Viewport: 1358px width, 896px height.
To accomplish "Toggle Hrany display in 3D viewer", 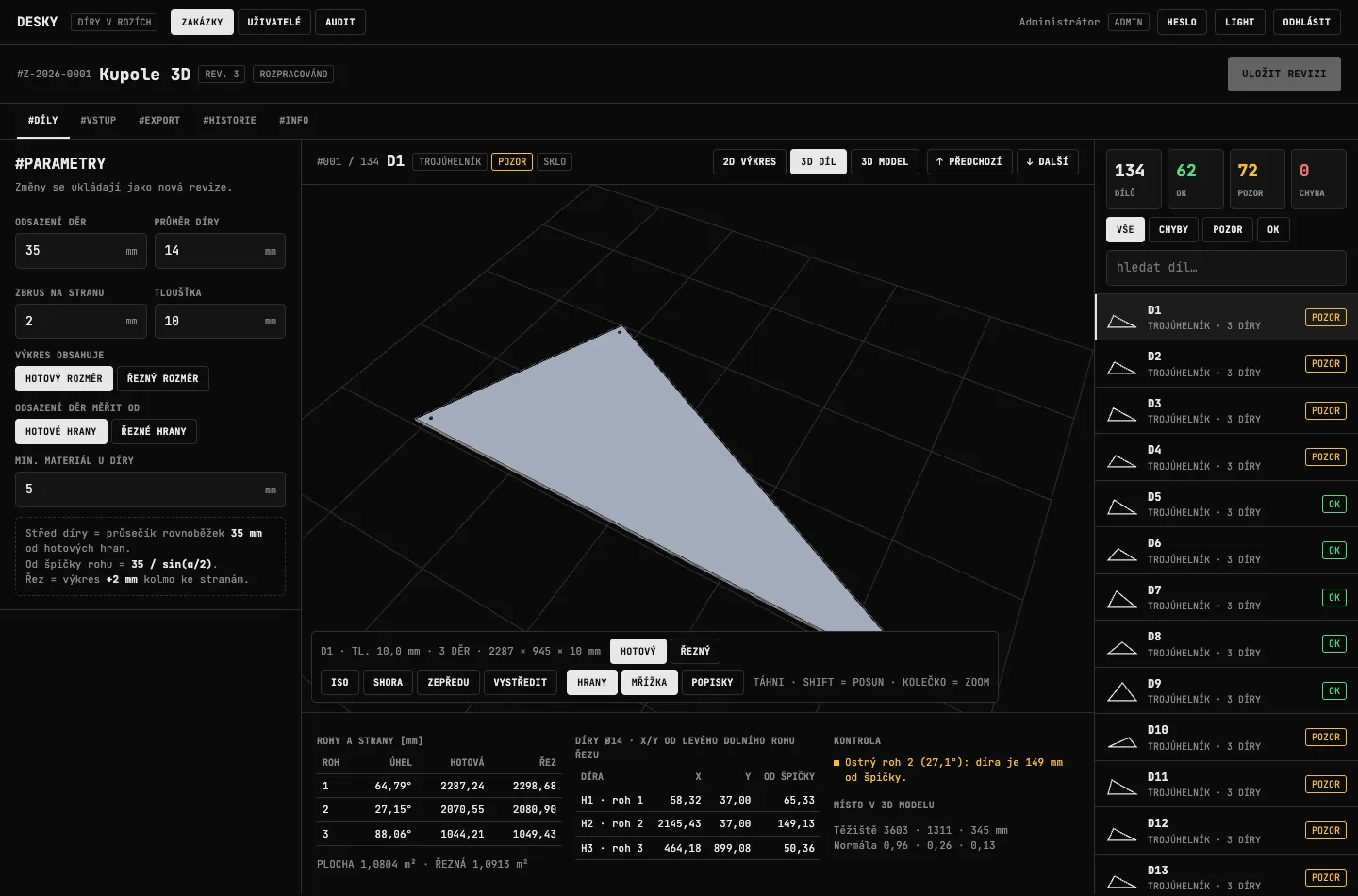I will coord(592,682).
